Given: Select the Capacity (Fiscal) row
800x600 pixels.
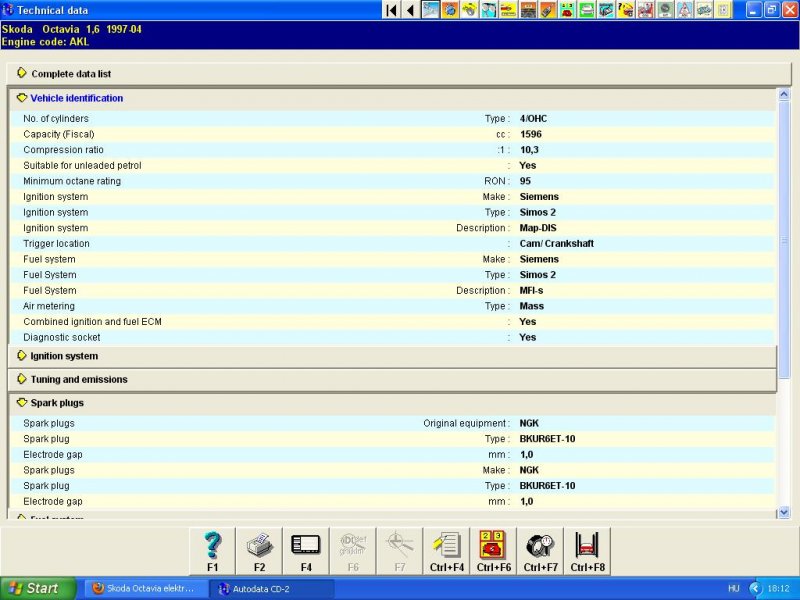Looking at the screenshot, I should tap(392, 134).
